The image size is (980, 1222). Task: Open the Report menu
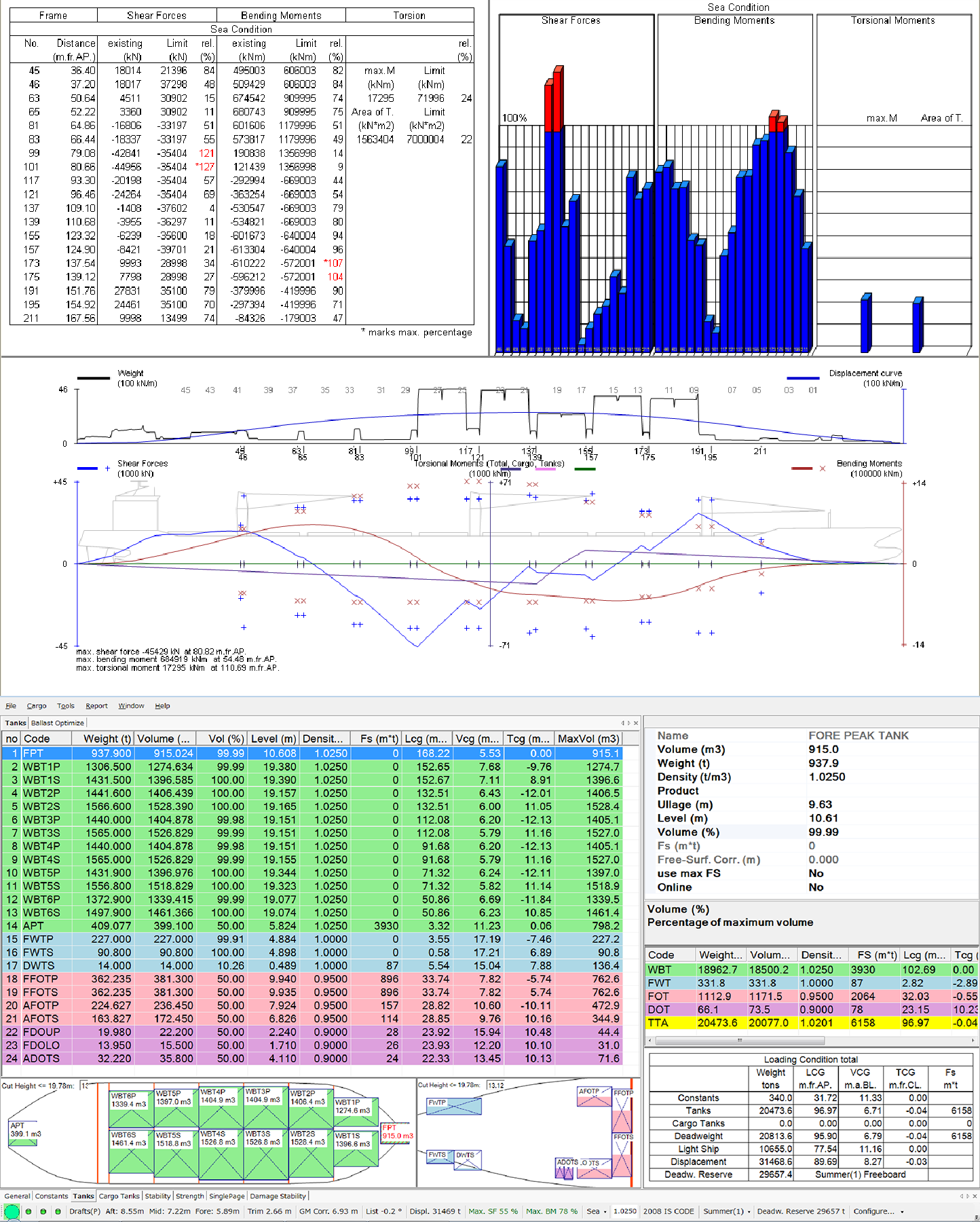[96, 706]
